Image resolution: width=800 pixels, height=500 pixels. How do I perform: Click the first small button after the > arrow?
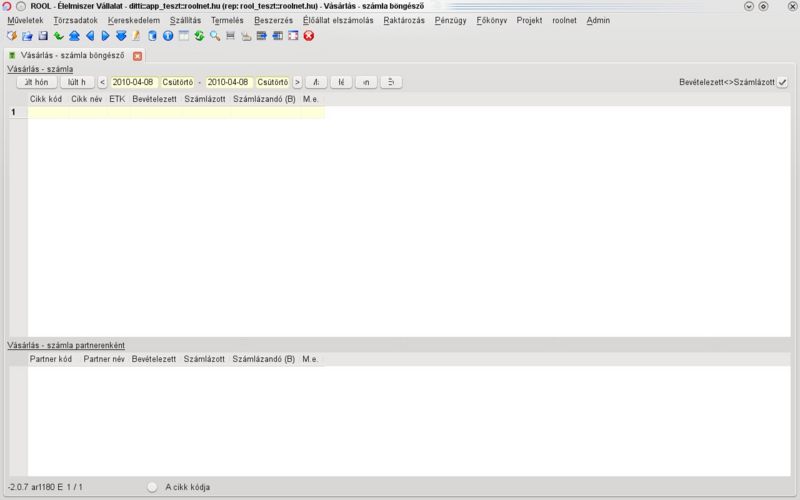(x=316, y=82)
